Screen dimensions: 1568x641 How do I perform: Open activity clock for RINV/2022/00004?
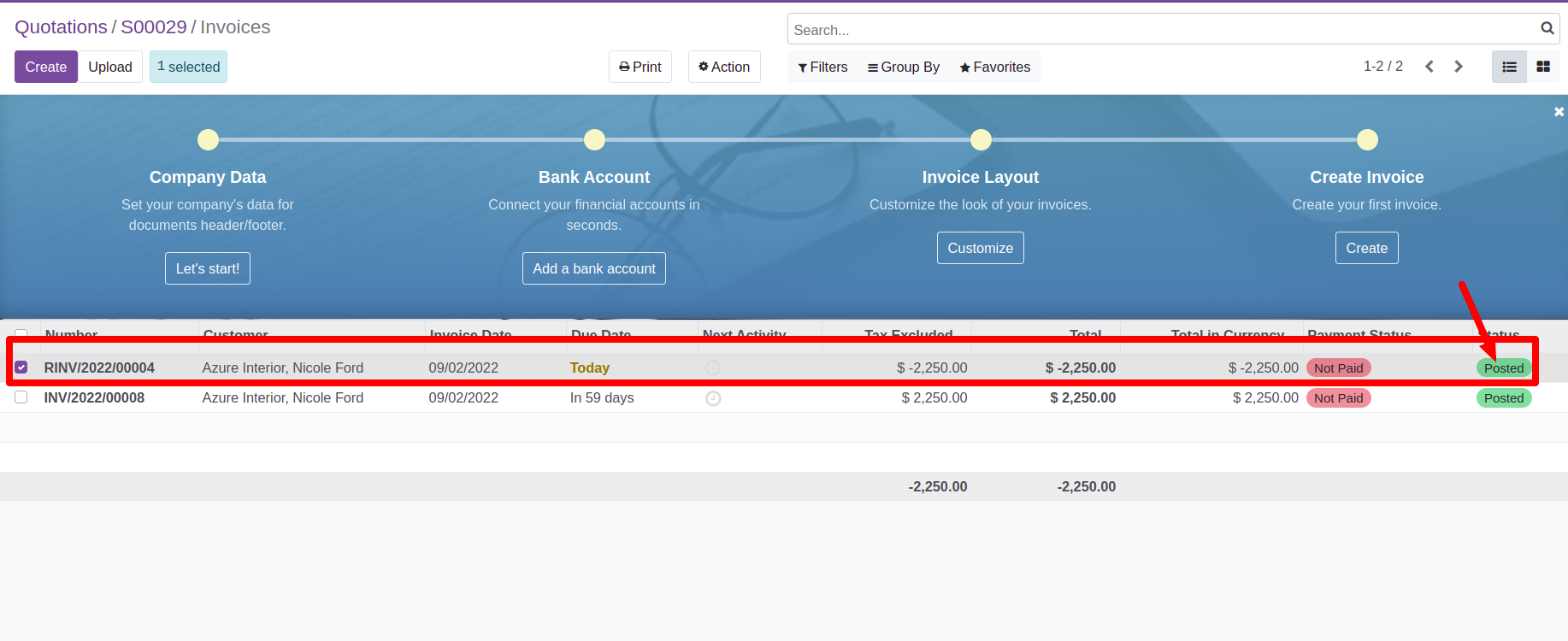[x=713, y=368]
